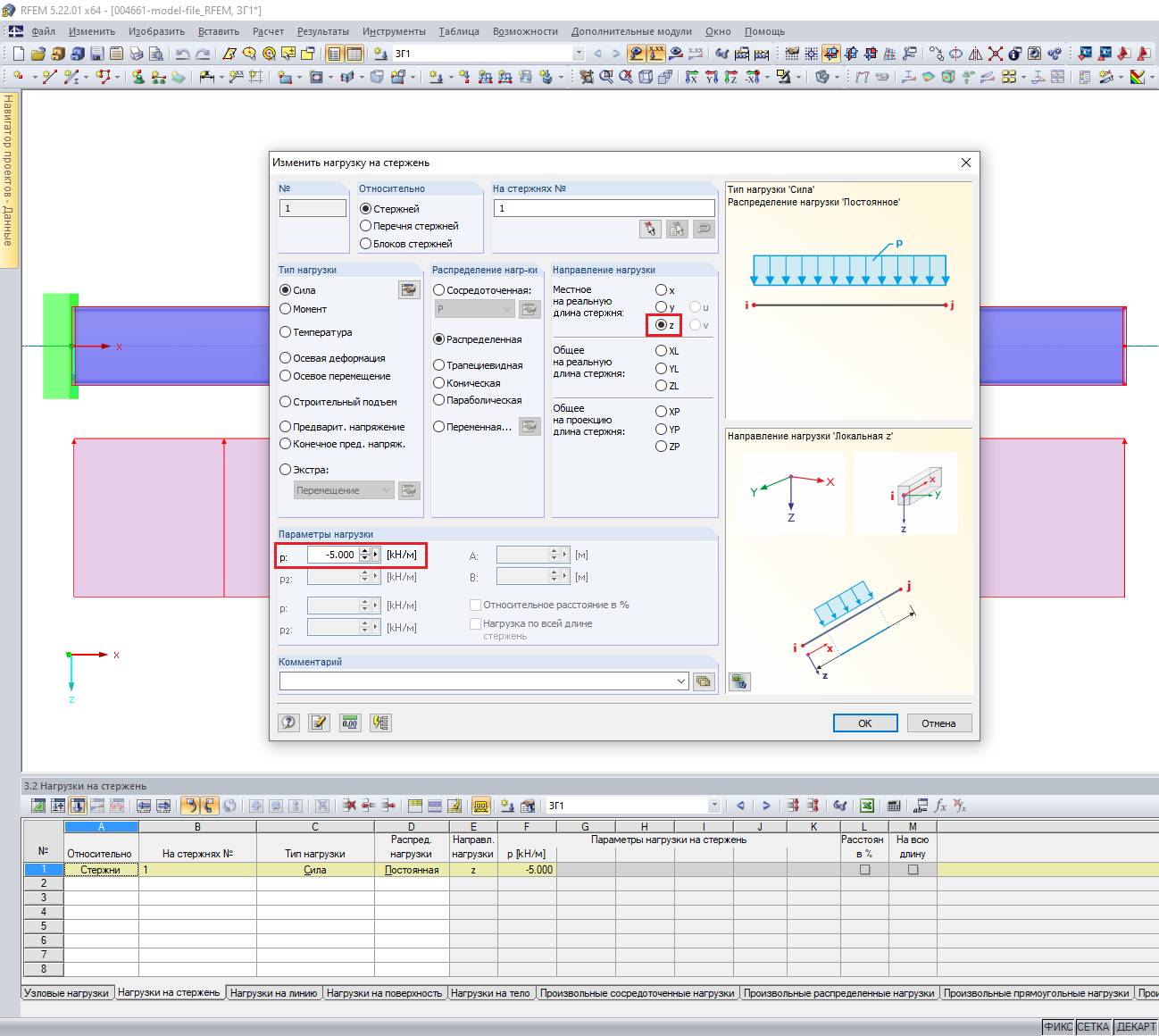1159x1036 pixels.
Task: Increase the p load value with spinner
Action: click(364, 551)
